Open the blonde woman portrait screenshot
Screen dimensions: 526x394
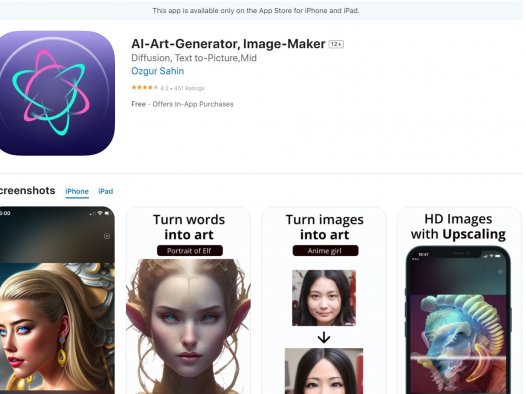(x=56, y=300)
